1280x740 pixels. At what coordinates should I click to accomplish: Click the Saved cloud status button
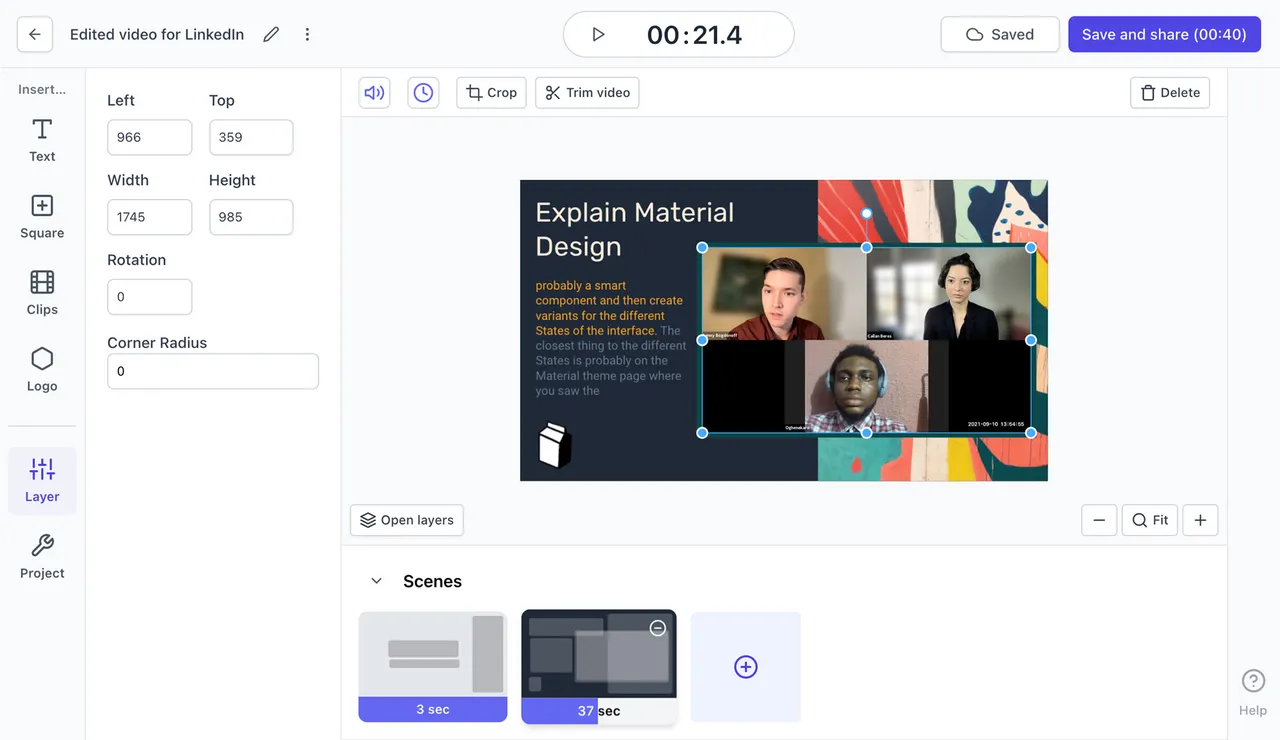1000,34
